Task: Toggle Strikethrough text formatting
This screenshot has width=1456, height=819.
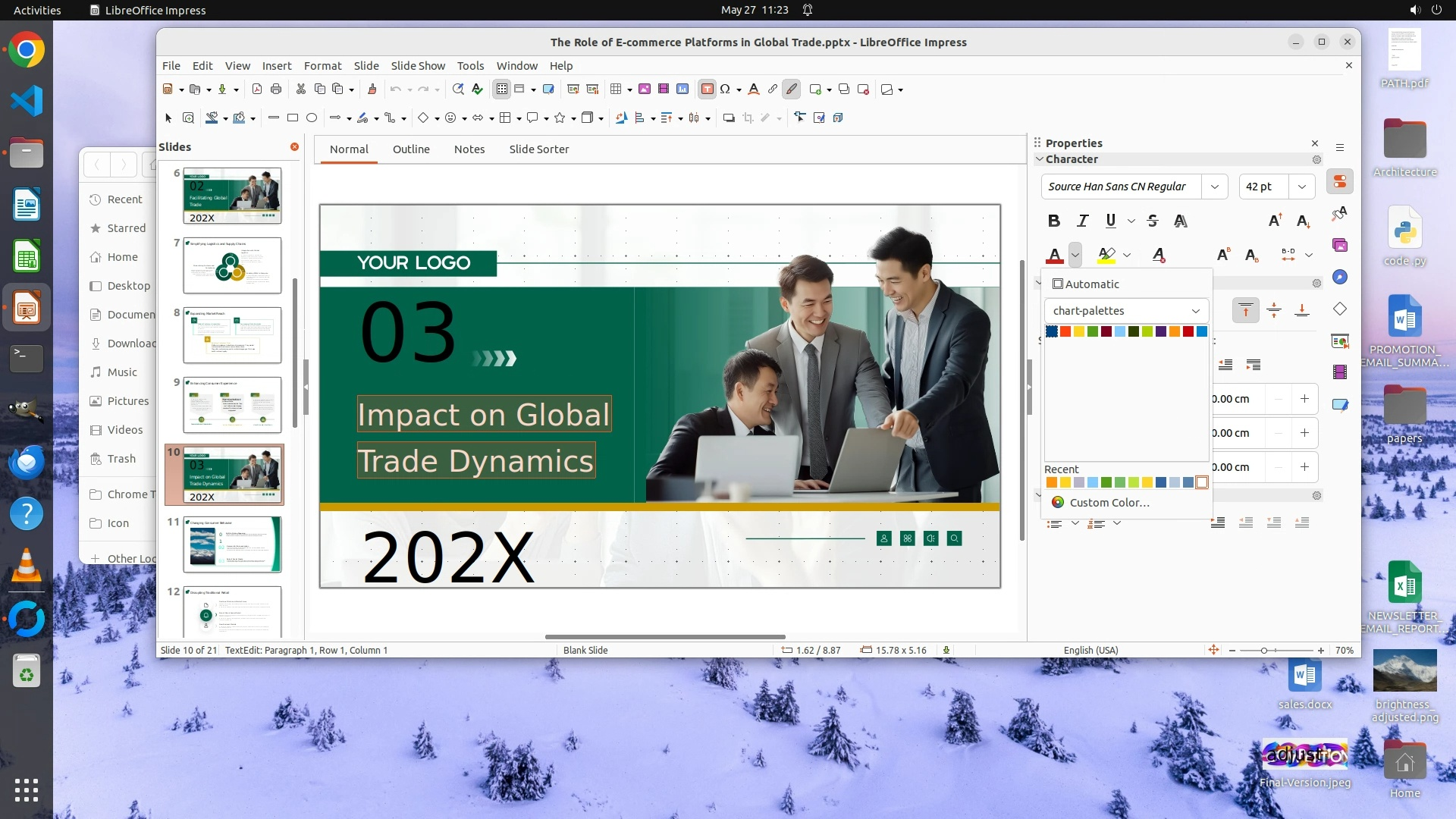Action: coord(1152,221)
